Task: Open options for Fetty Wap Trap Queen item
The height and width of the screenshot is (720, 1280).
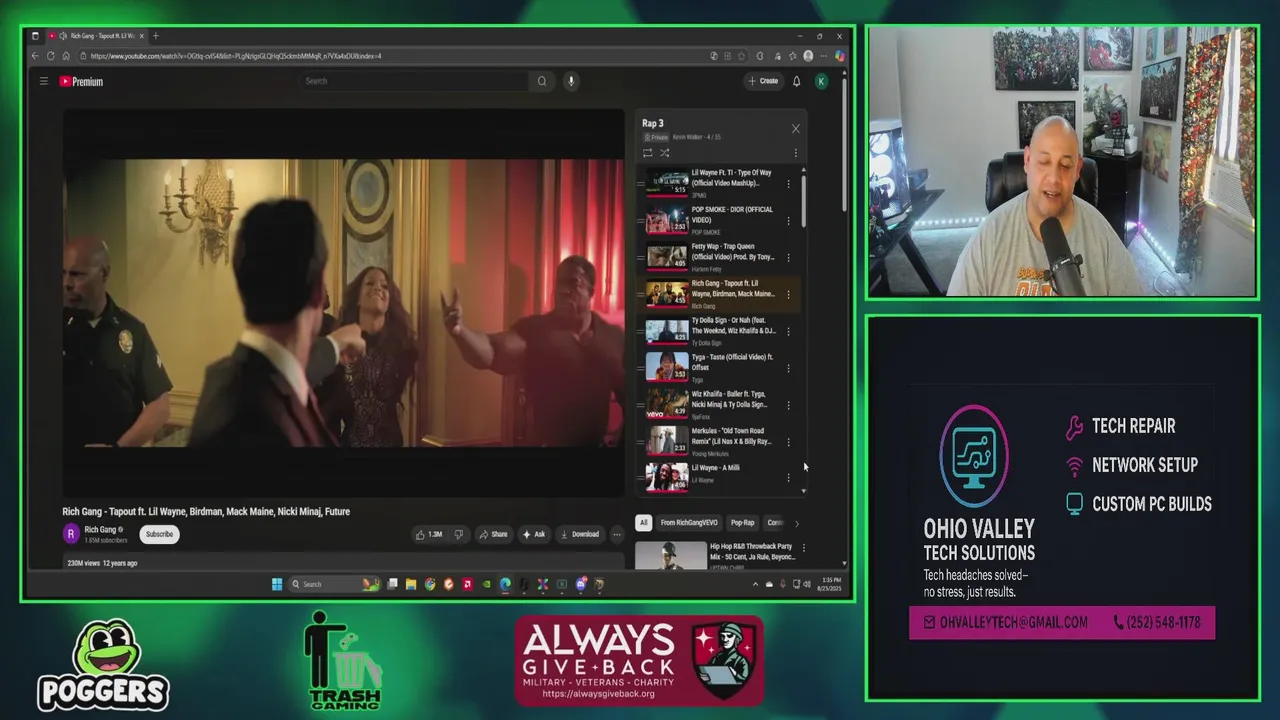Action: click(x=788, y=258)
